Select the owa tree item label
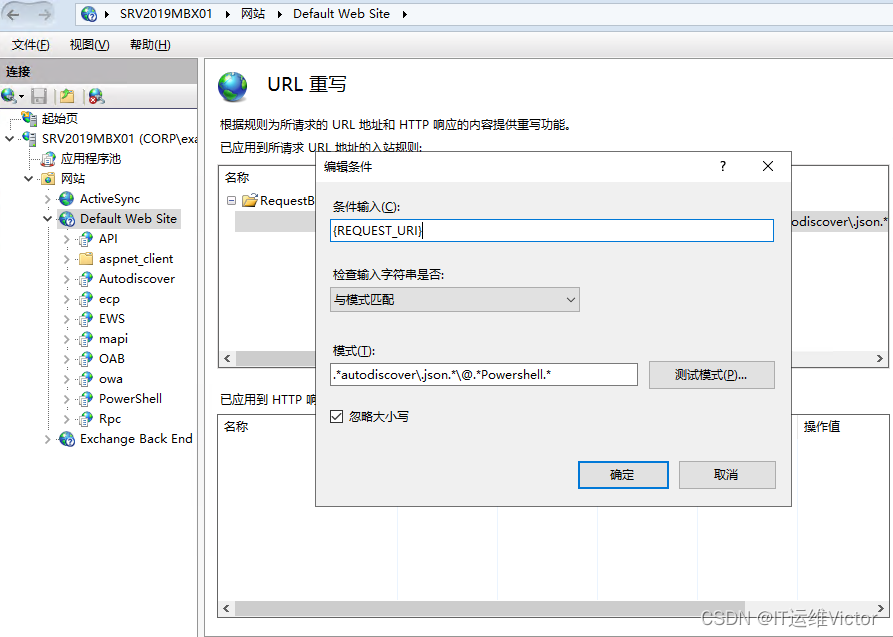This screenshot has height=637, width=893. pos(110,379)
